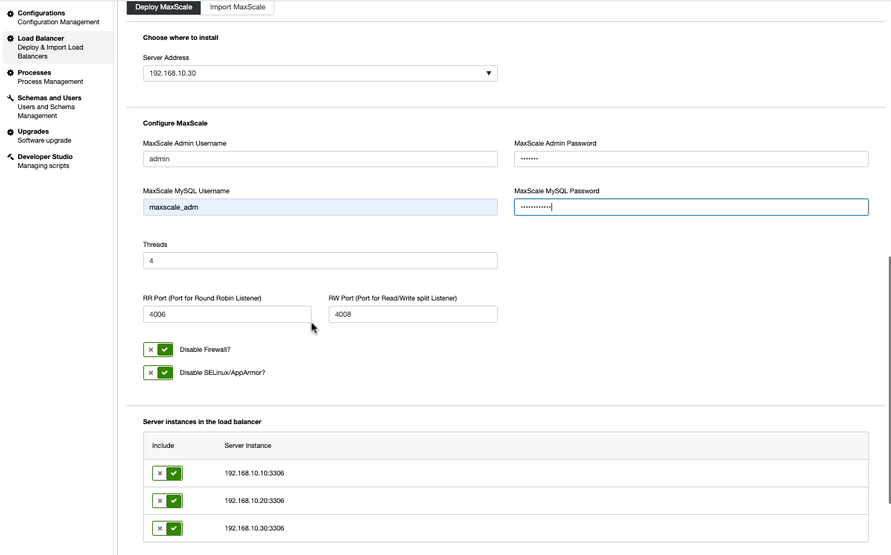The width and height of the screenshot is (891, 555).
Task: Click the Configure MaxScale heading
Action: tap(175, 123)
